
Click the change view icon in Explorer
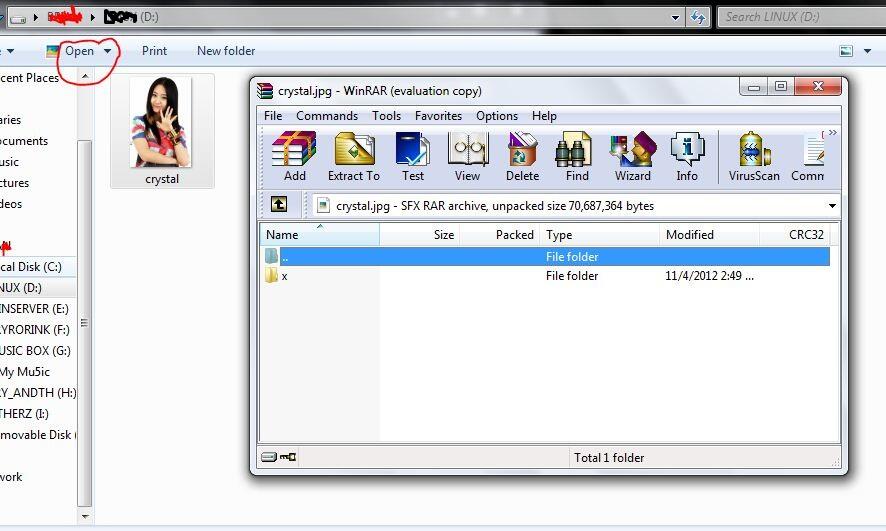(x=846, y=51)
